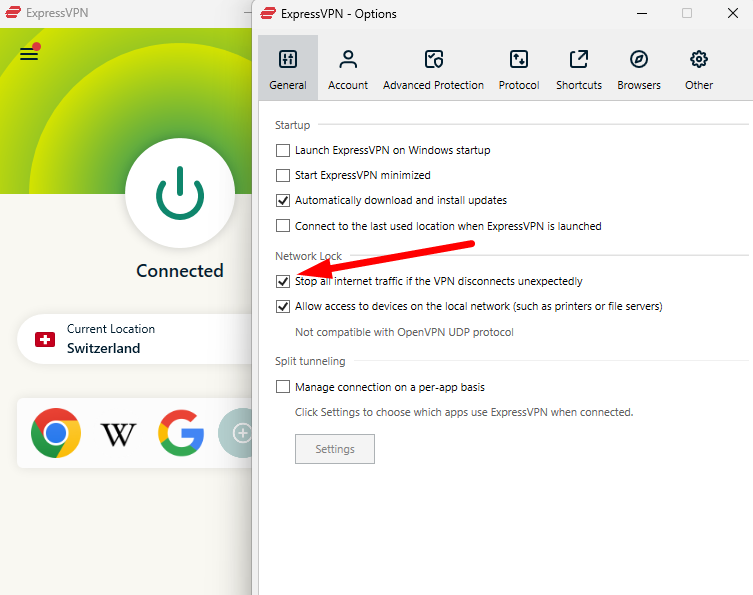Click Not compatible with OpenVPN UDP note
753x595 pixels.
pos(404,332)
